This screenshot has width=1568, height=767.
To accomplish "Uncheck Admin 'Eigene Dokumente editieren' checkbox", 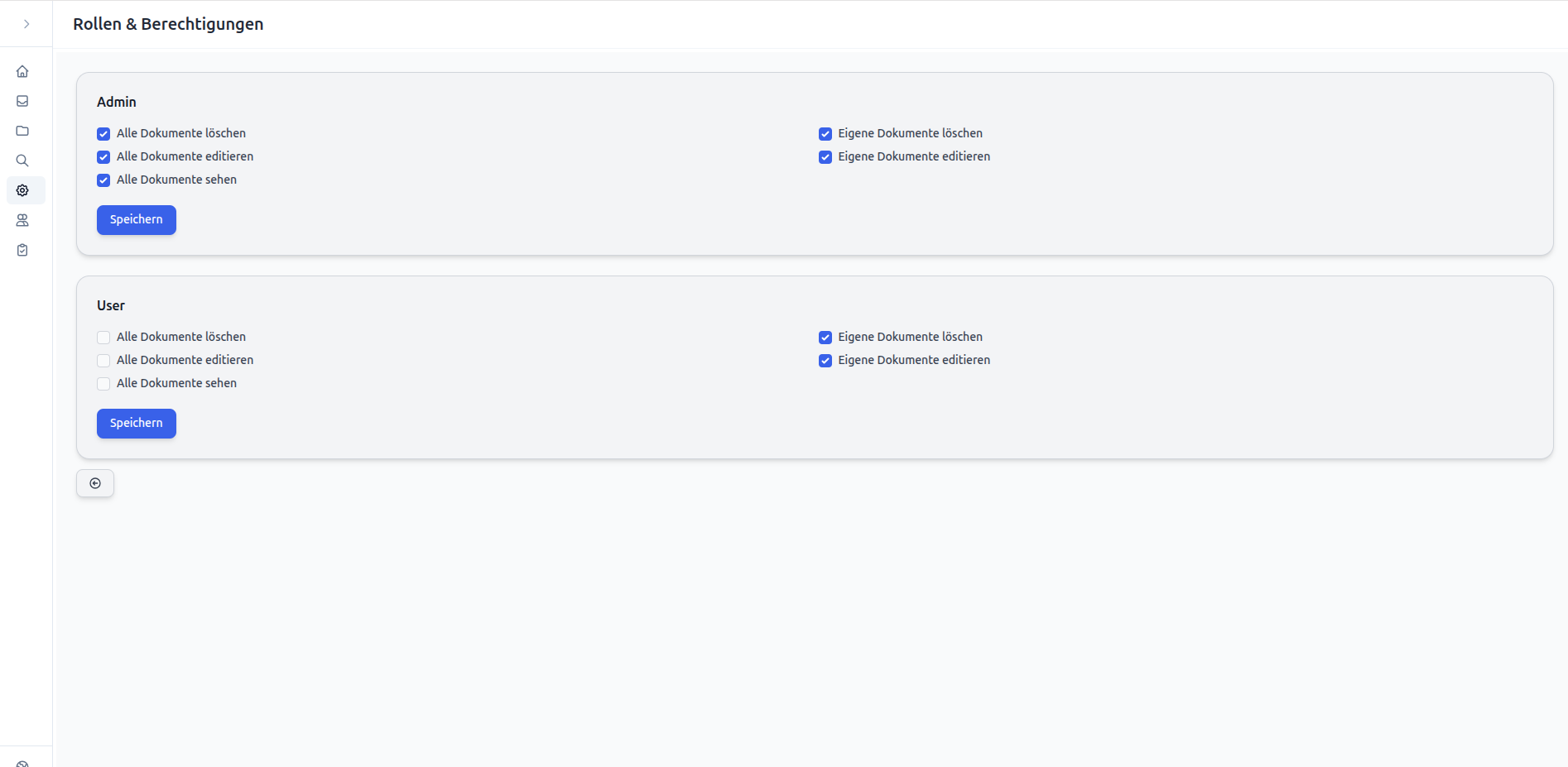I will [825, 157].
